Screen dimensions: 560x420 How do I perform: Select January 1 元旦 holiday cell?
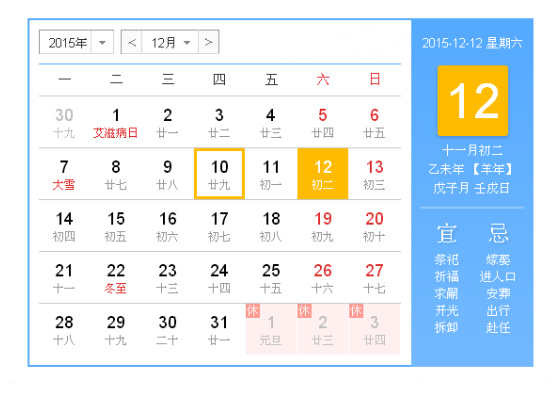click(271, 329)
